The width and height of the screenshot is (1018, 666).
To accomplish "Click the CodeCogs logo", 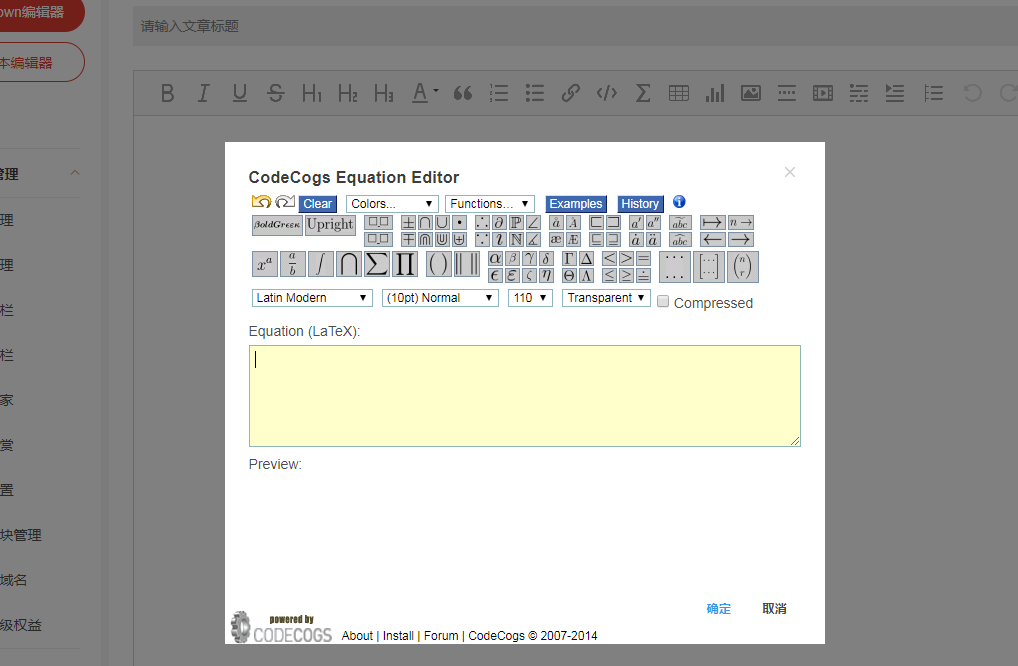I will pyautogui.click(x=281, y=627).
